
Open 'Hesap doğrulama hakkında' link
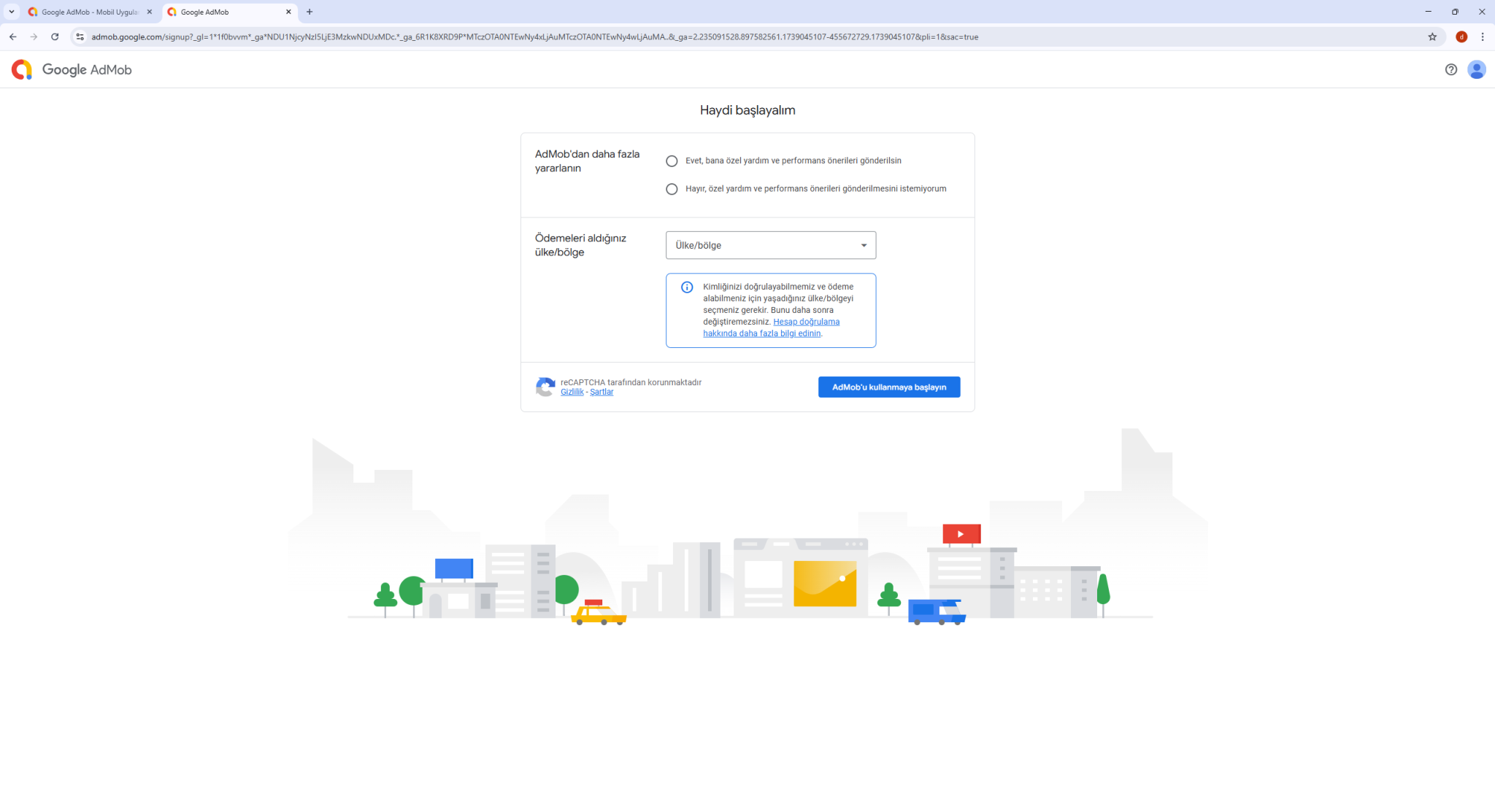coord(806,322)
